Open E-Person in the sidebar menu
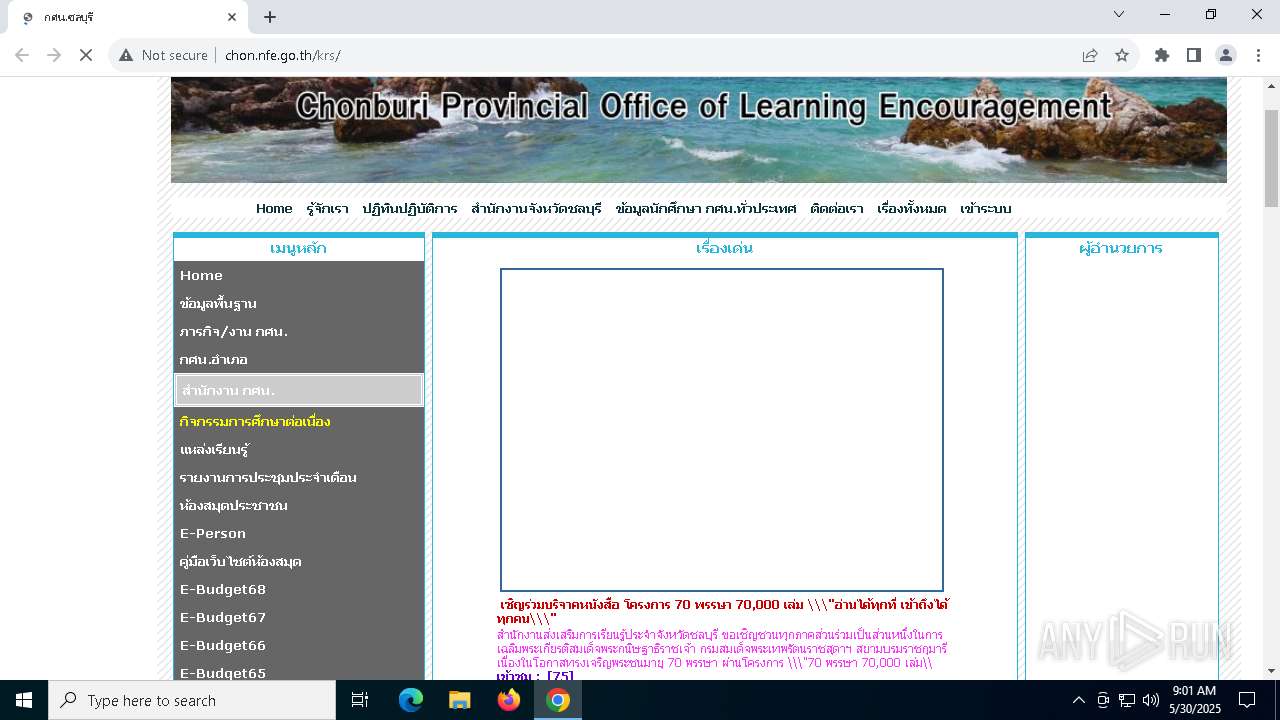The image size is (1280, 720). (x=299, y=533)
